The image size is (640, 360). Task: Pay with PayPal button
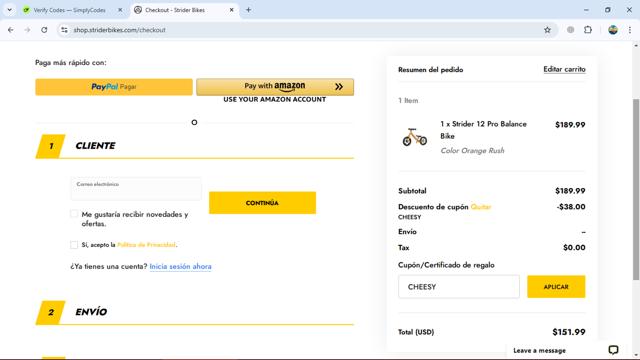[x=114, y=87]
